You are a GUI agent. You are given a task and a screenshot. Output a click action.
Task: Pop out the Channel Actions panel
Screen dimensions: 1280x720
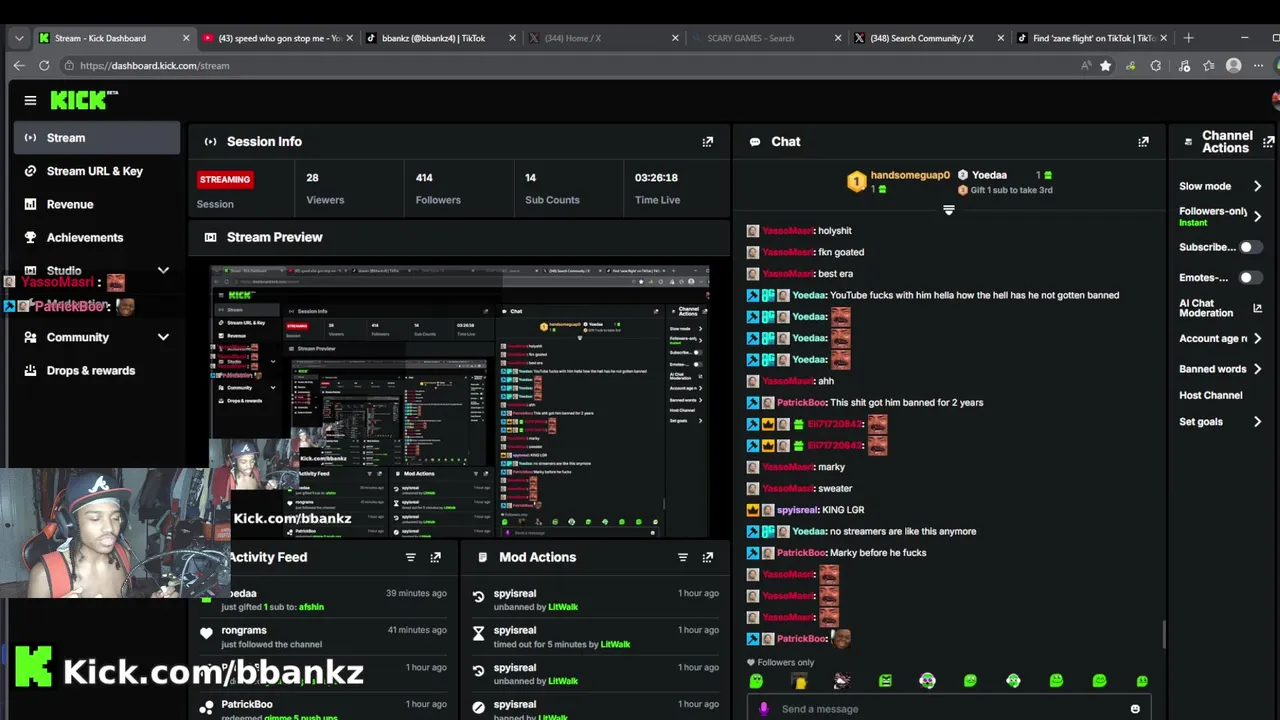pos(1269,142)
